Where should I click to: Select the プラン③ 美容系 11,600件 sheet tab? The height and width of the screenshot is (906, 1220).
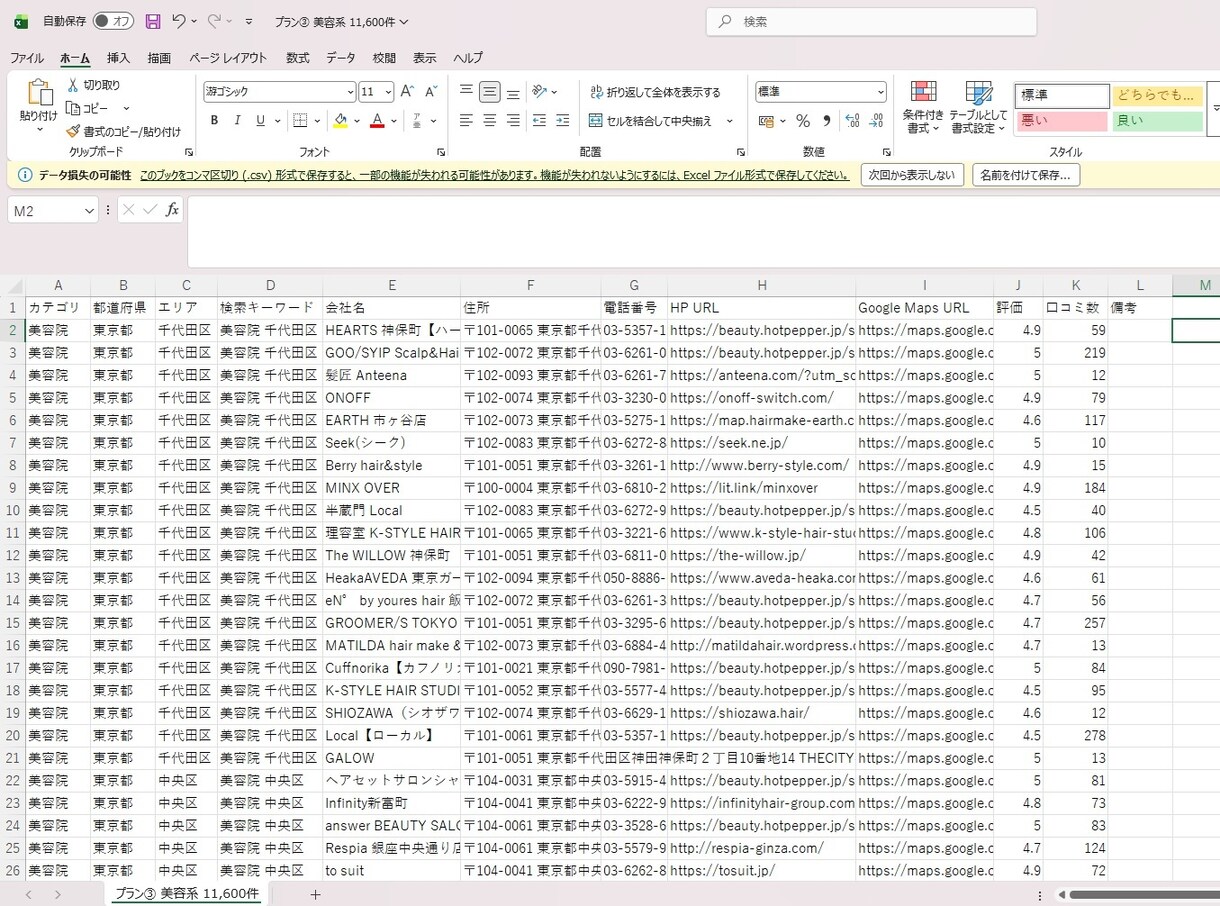click(186, 893)
